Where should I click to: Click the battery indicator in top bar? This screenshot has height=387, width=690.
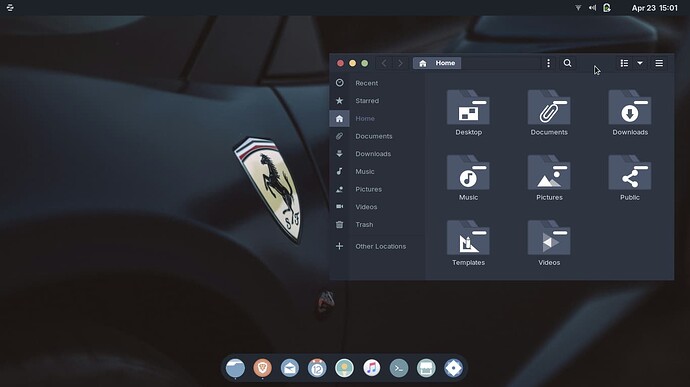coord(607,7)
